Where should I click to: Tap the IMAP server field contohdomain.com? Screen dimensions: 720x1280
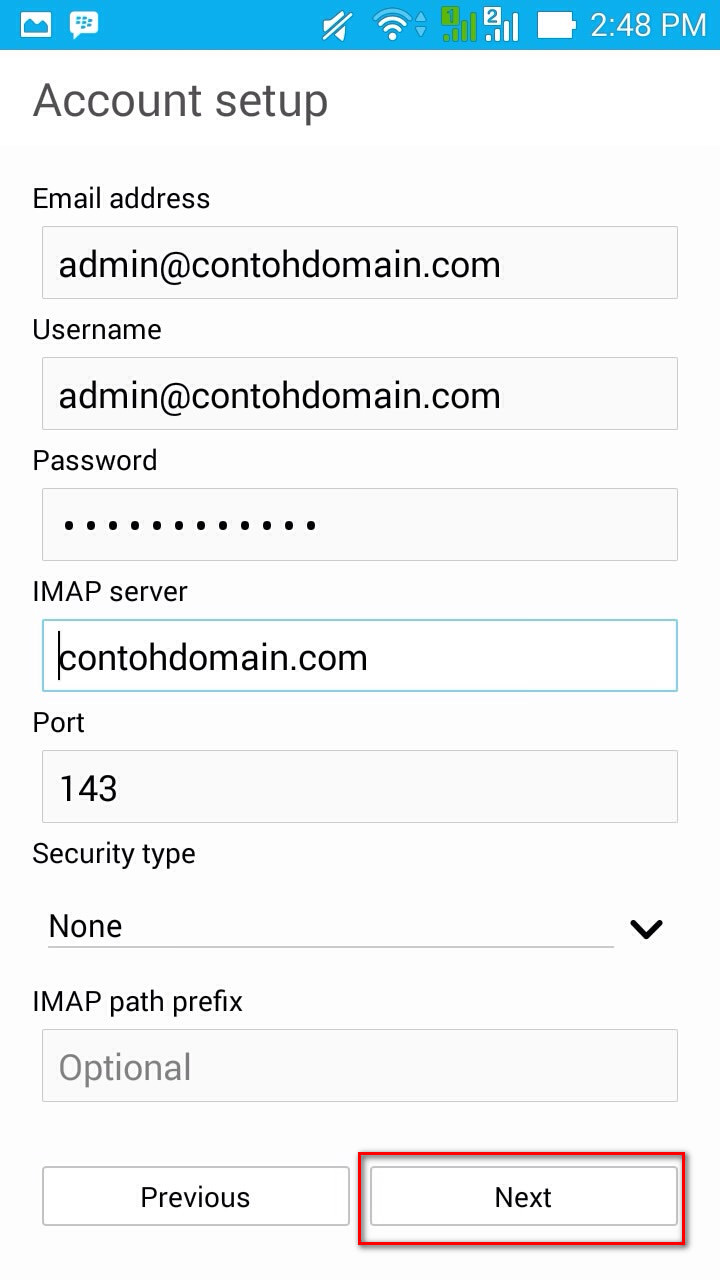[x=360, y=656]
